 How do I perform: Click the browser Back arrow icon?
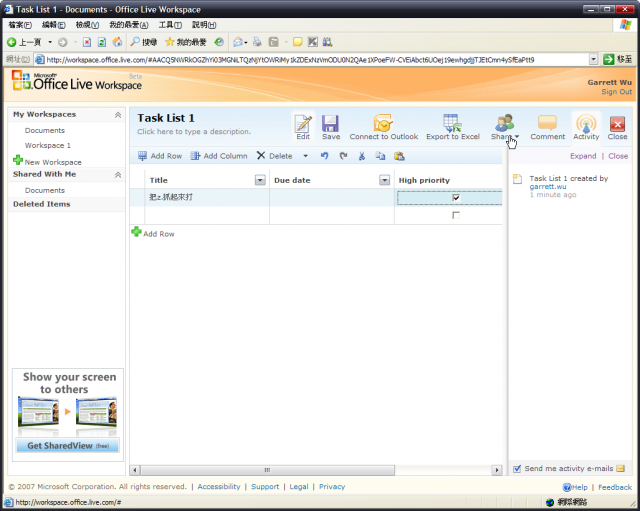11,42
